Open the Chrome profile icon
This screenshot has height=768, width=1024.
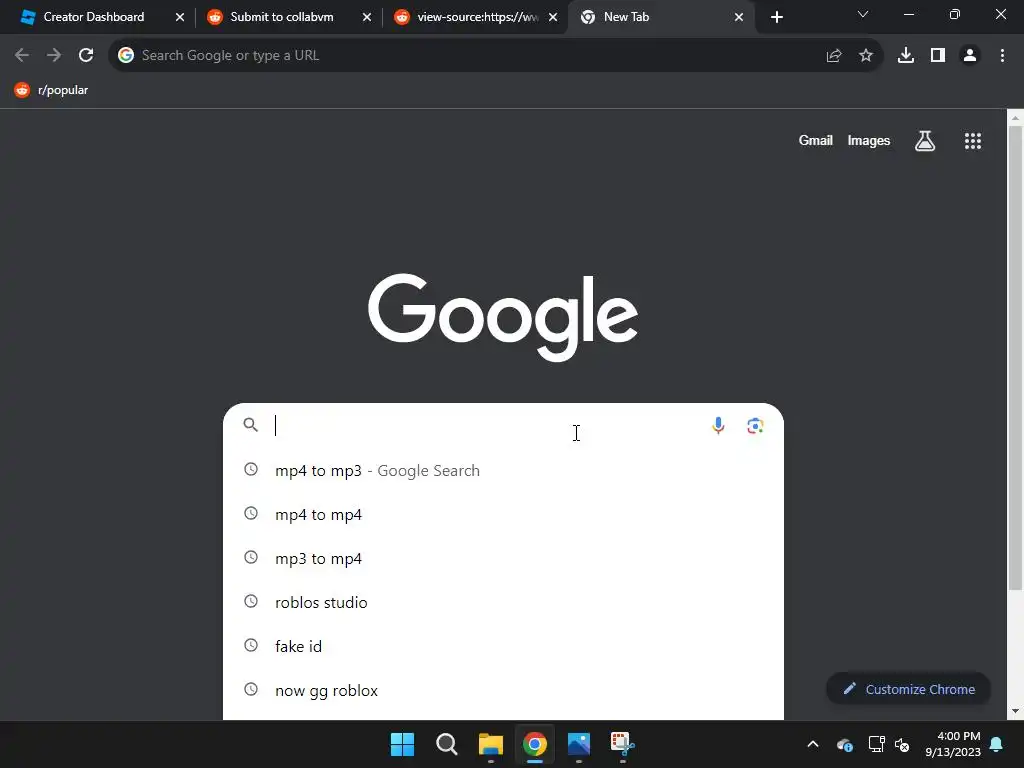(x=970, y=56)
